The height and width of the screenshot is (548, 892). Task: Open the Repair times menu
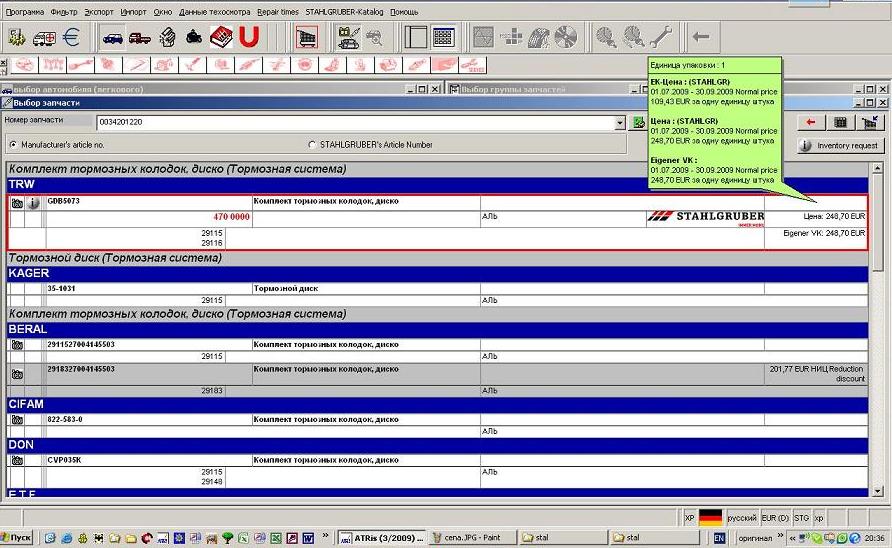click(x=277, y=11)
